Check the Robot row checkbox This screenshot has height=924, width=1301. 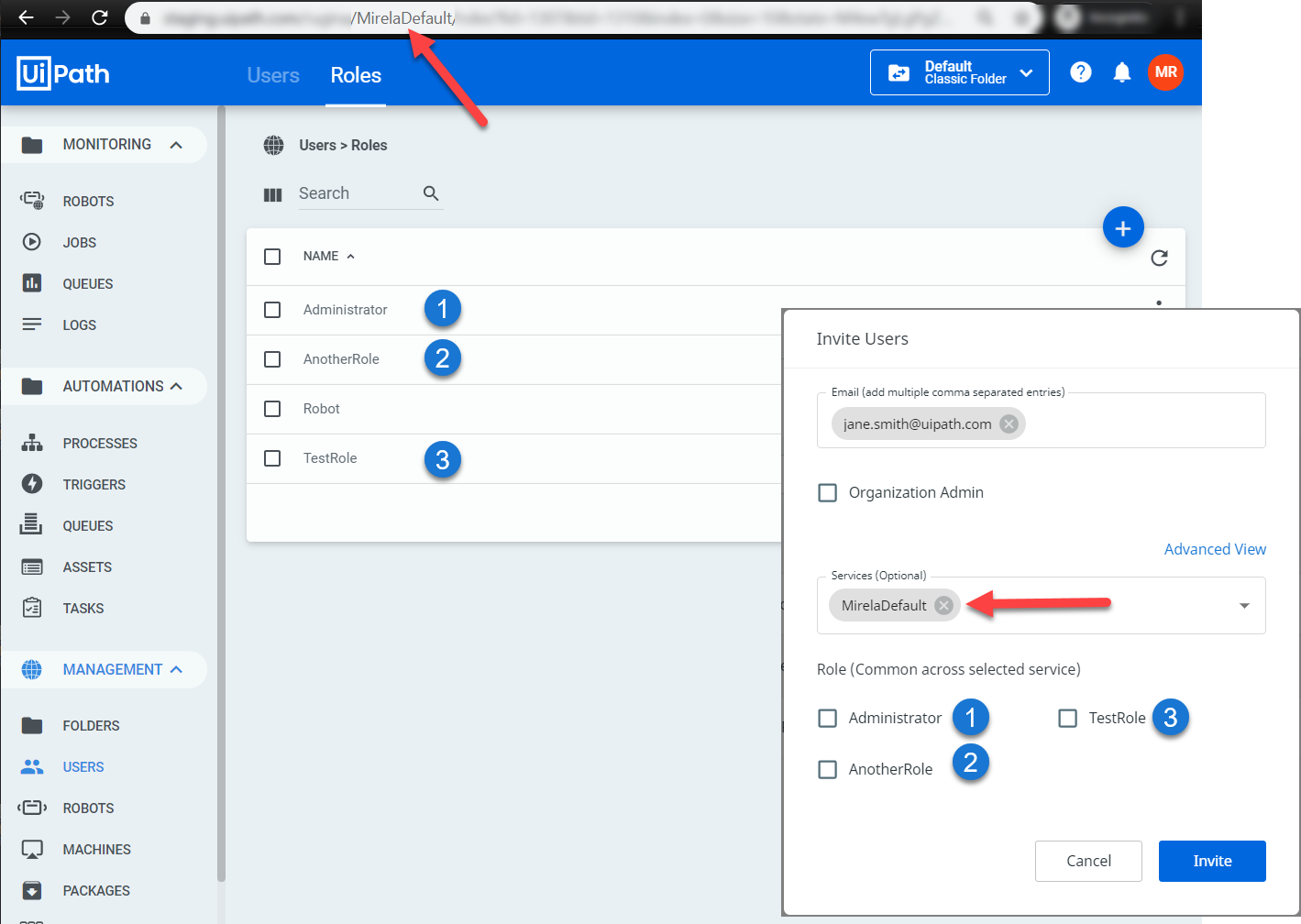point(272,409)
